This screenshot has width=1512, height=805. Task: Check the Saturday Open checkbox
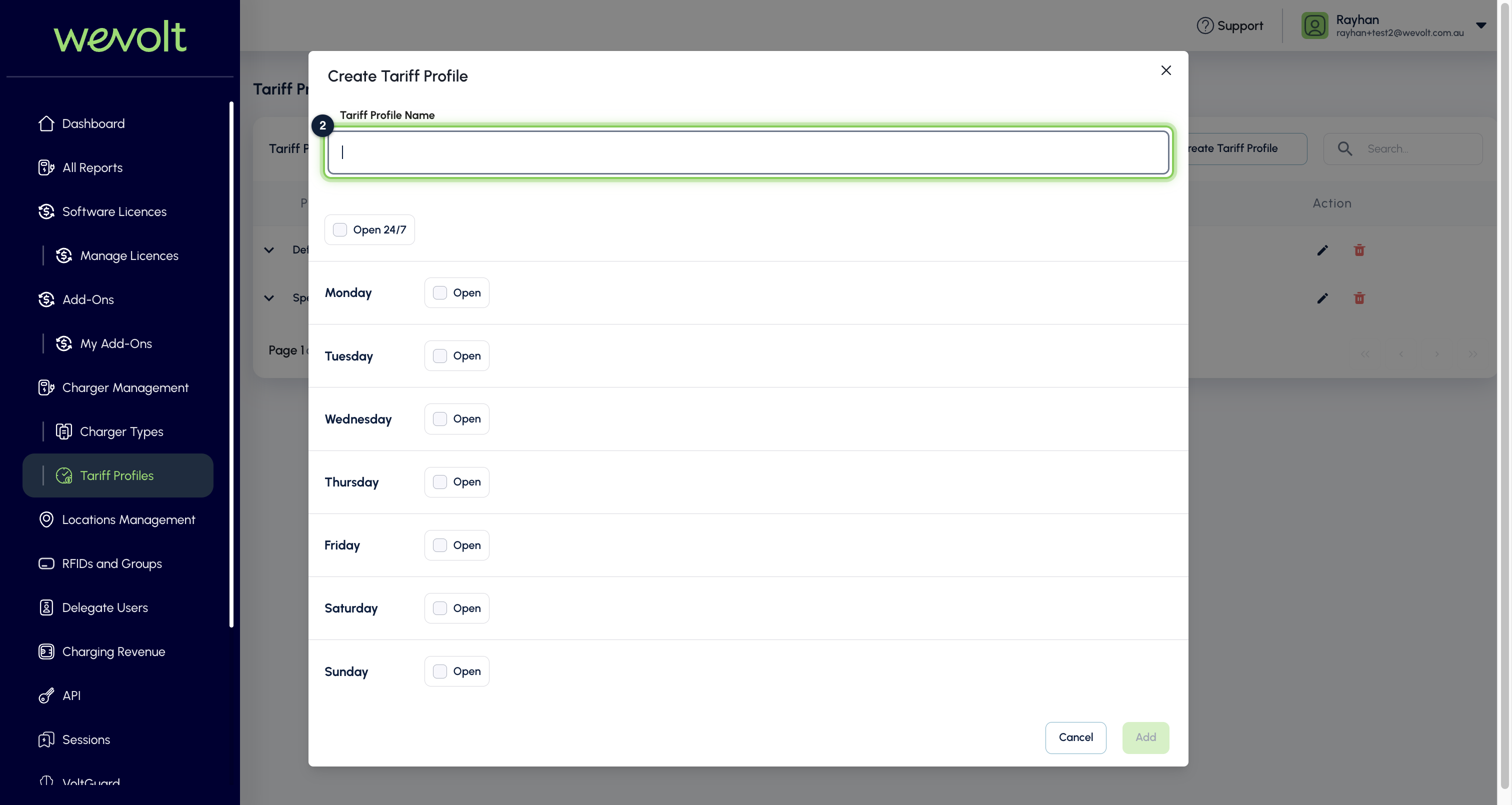(x=439, y=608)
